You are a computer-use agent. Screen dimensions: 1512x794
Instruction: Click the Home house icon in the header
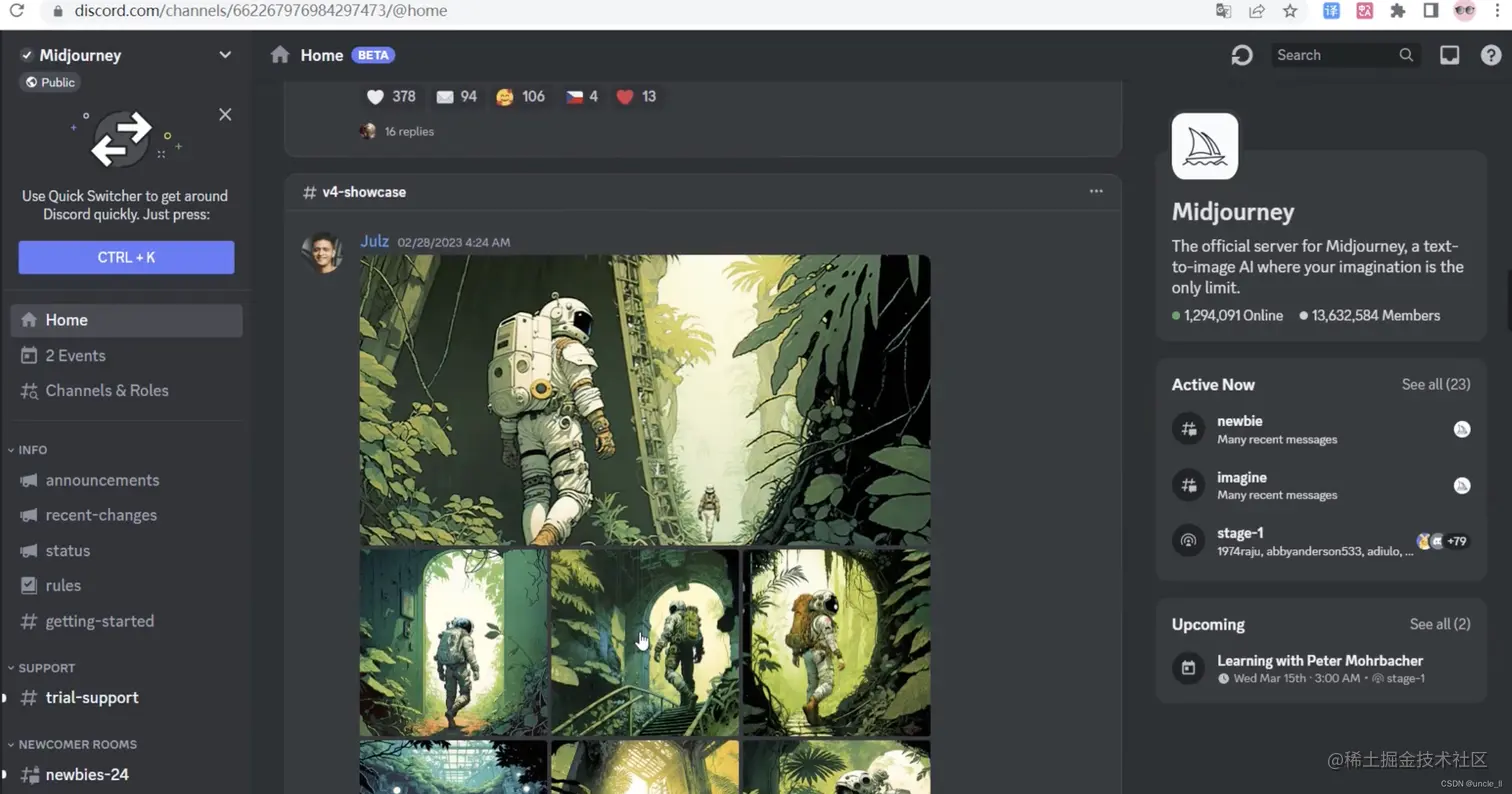click(x=279, y=55)
